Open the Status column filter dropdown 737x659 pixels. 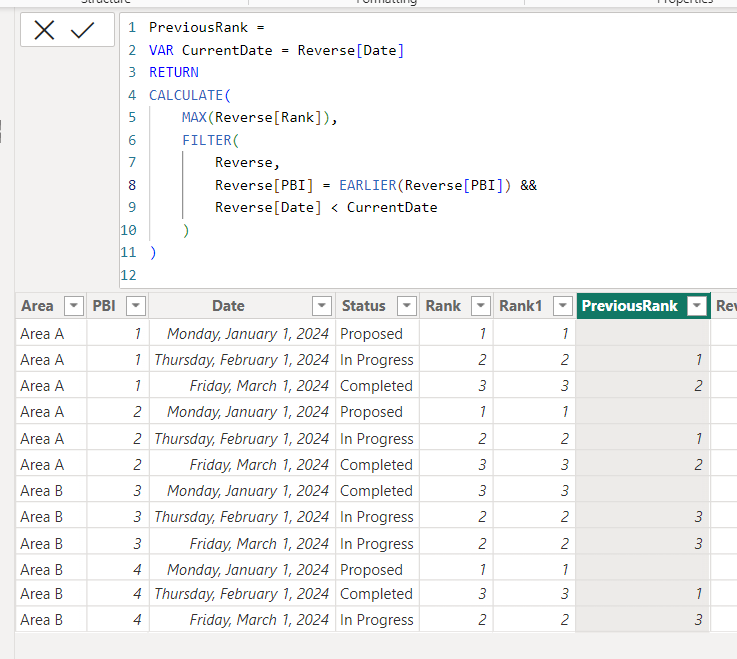click(x=407, y=306)
